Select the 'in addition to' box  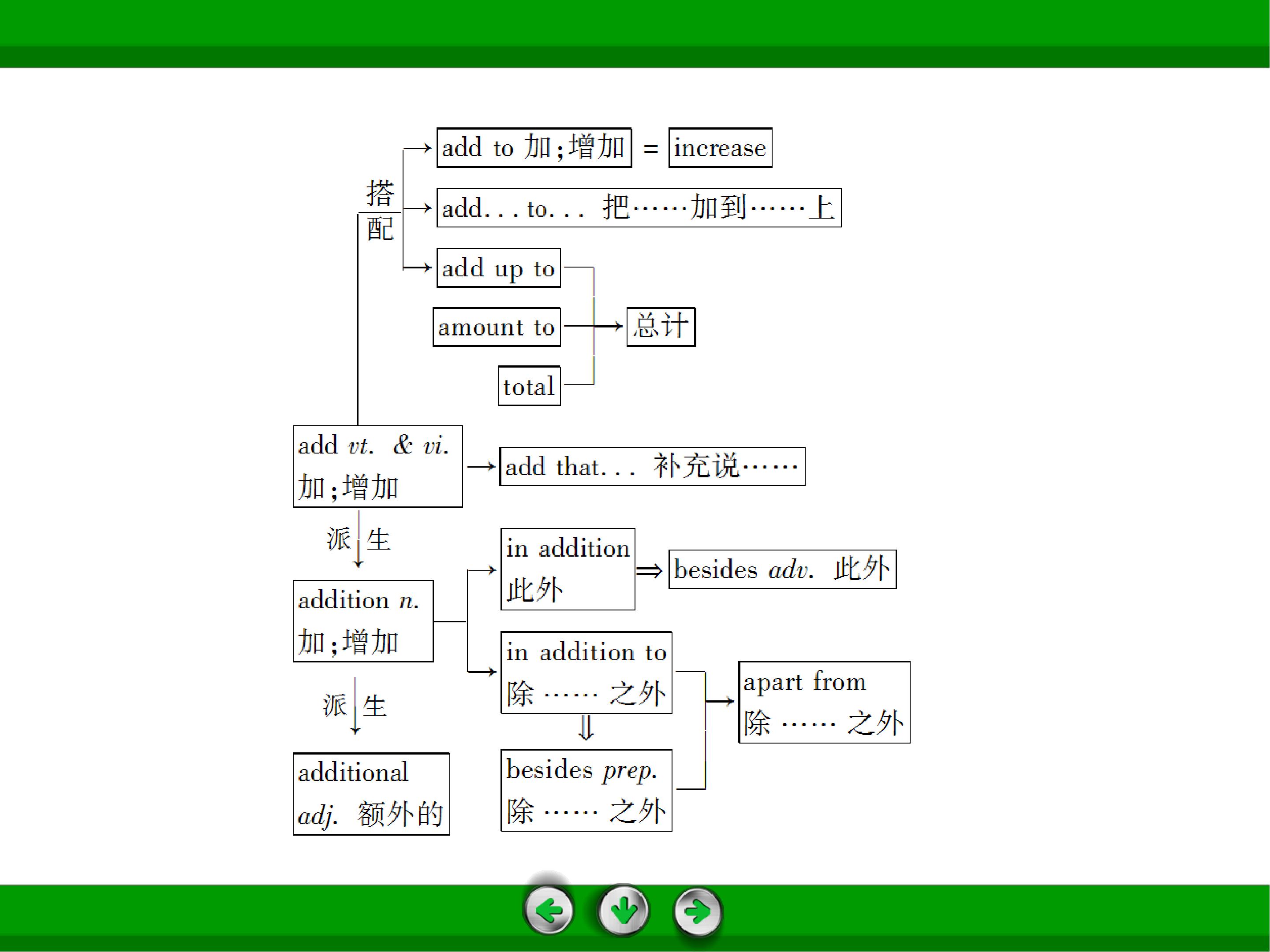(586, 673)
